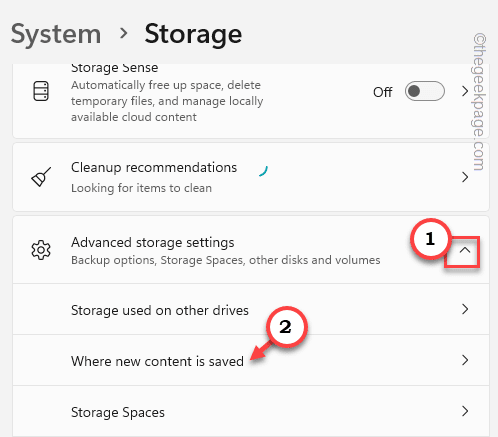Open Where new content is saved
The width and height of the screenshot is (498, 437).
251,360
